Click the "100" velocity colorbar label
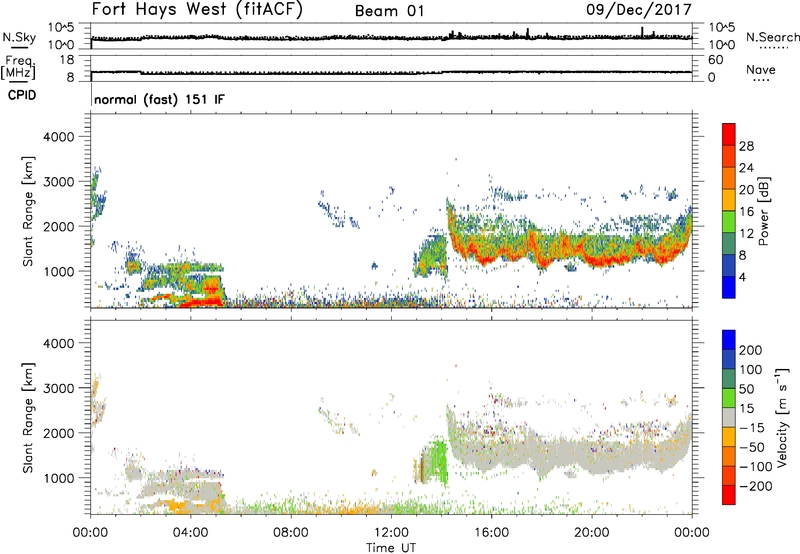800x554 pixels. click(750, 370)
